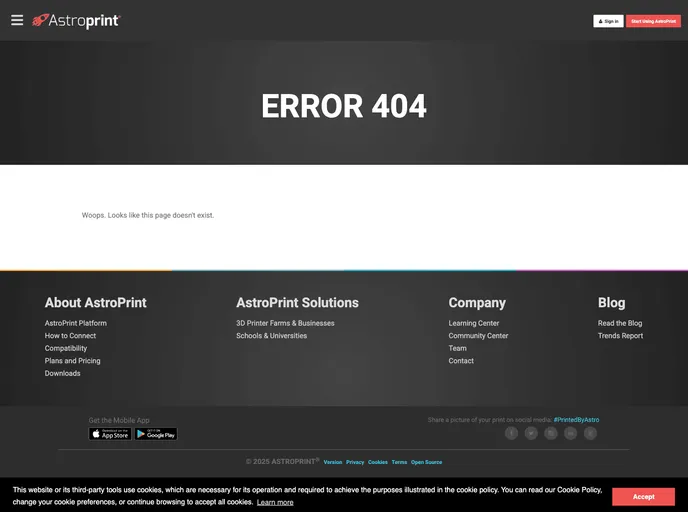Click the Company footer heading
688x512 pixels.
pos(477,303)
